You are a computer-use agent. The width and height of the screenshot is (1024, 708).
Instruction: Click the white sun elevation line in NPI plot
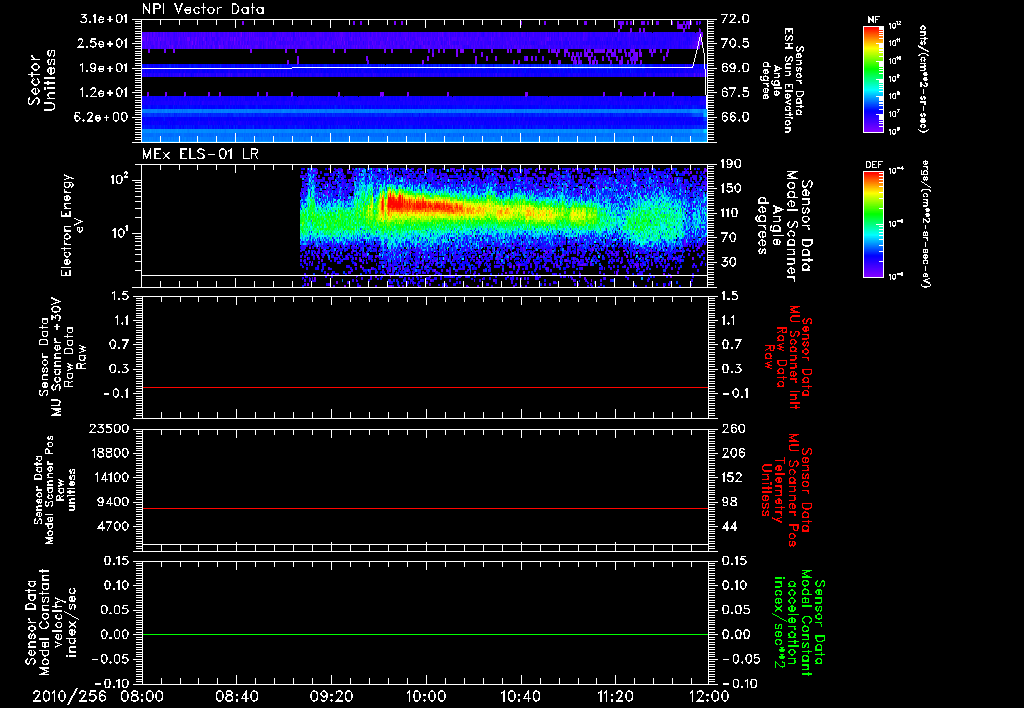point(424,67)
